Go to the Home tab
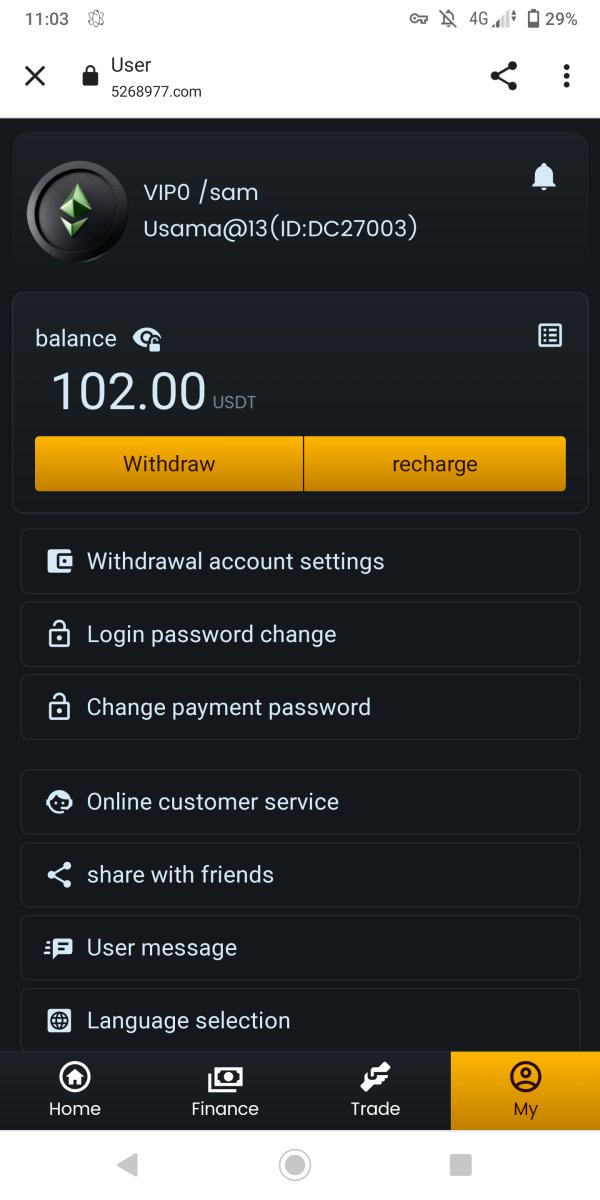 [x=75, y=1090]
